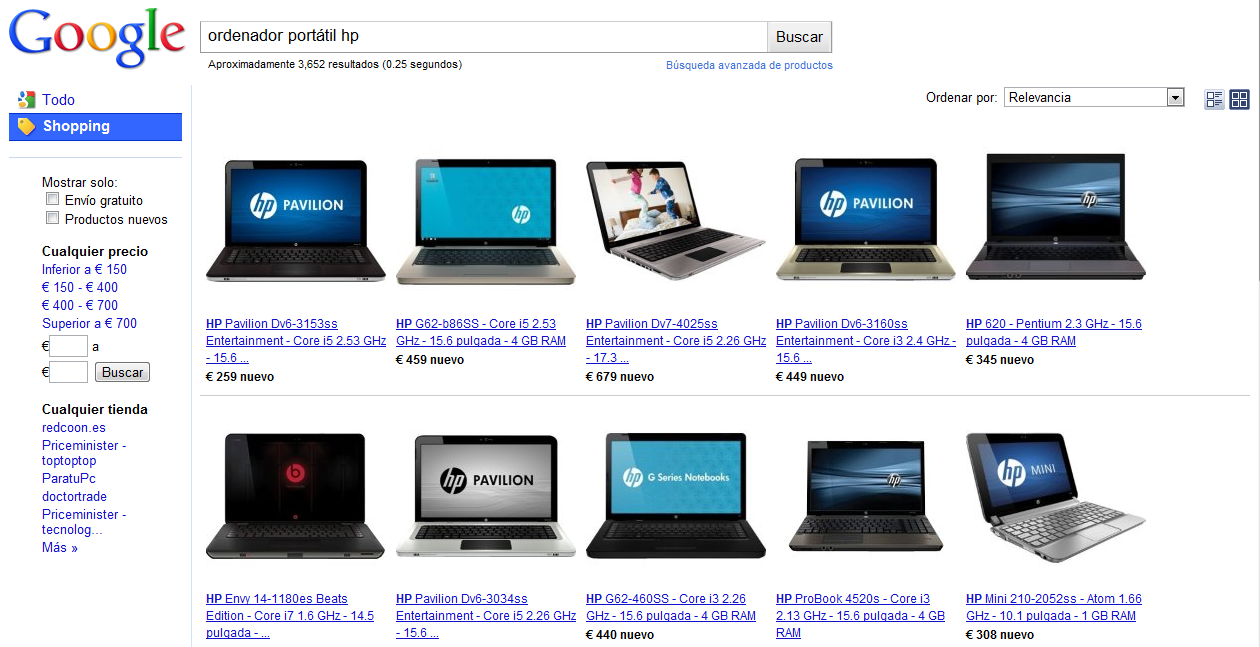This screenshot has height=647, width=1260.
Task: Open HP Pavilion Dv6-3153ss title link
Action: click(296, 341)
